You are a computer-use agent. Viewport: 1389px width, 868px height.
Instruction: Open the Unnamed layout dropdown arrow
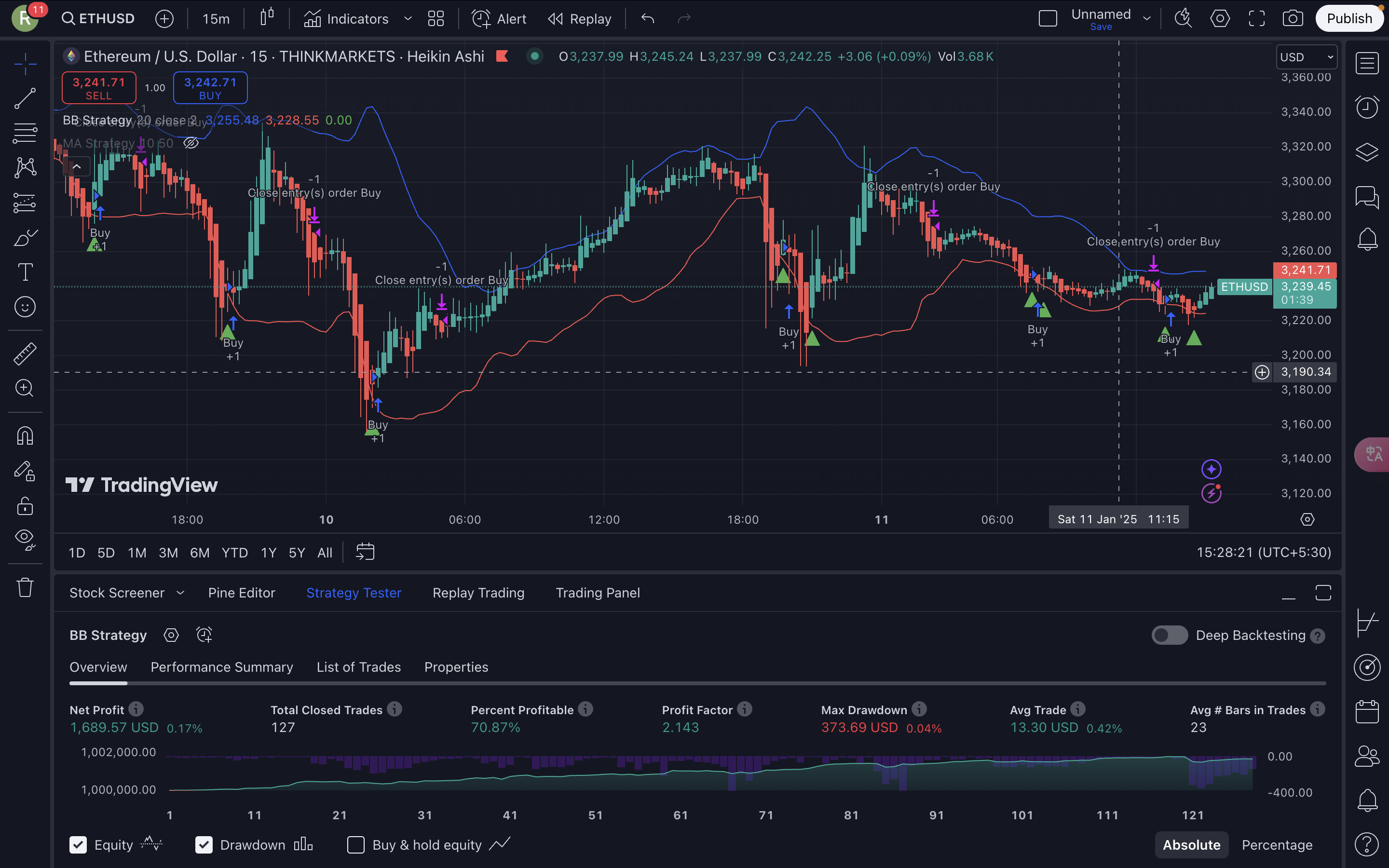[x=1147, y=18]
